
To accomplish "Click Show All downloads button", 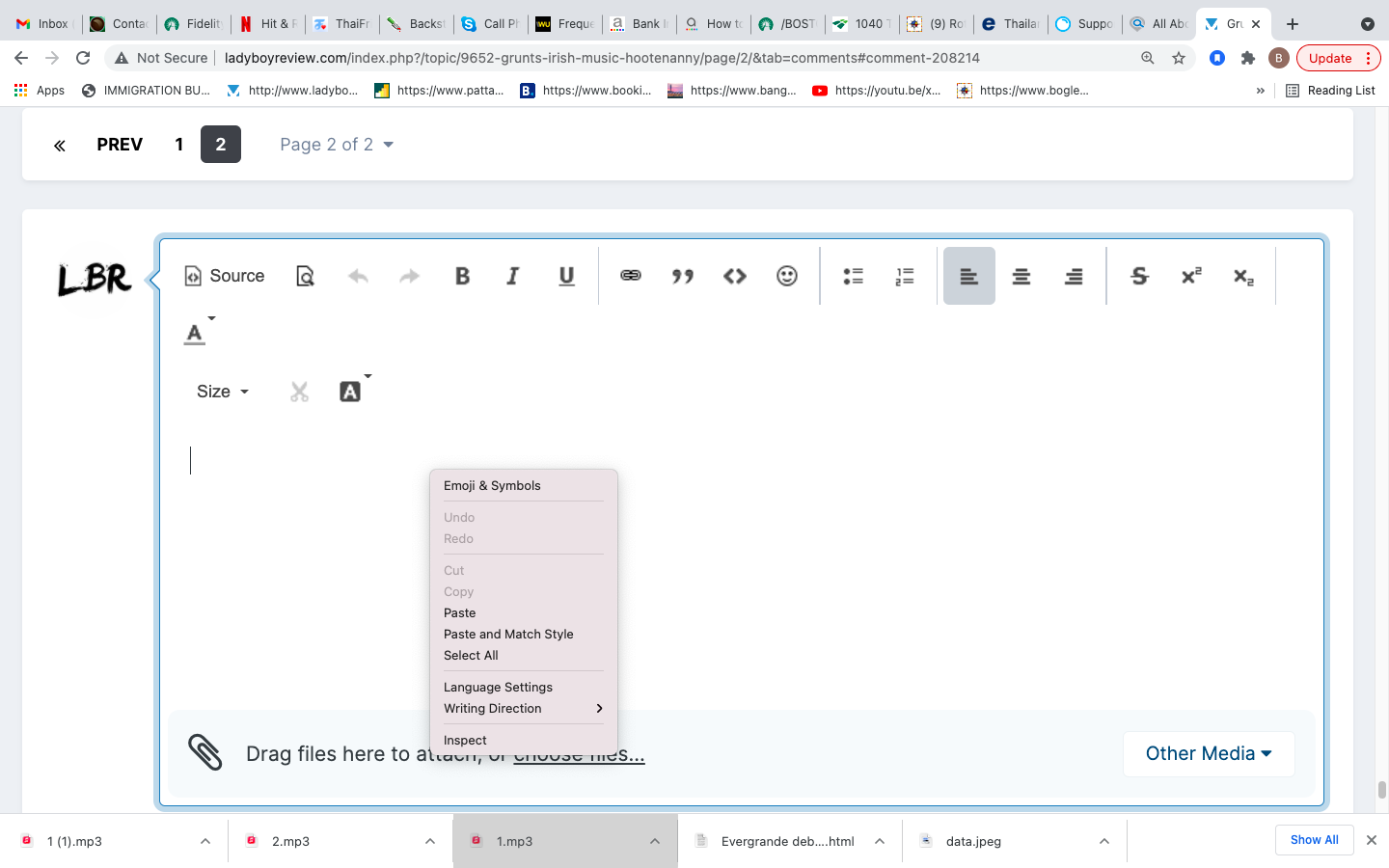I will (1314, 840).
